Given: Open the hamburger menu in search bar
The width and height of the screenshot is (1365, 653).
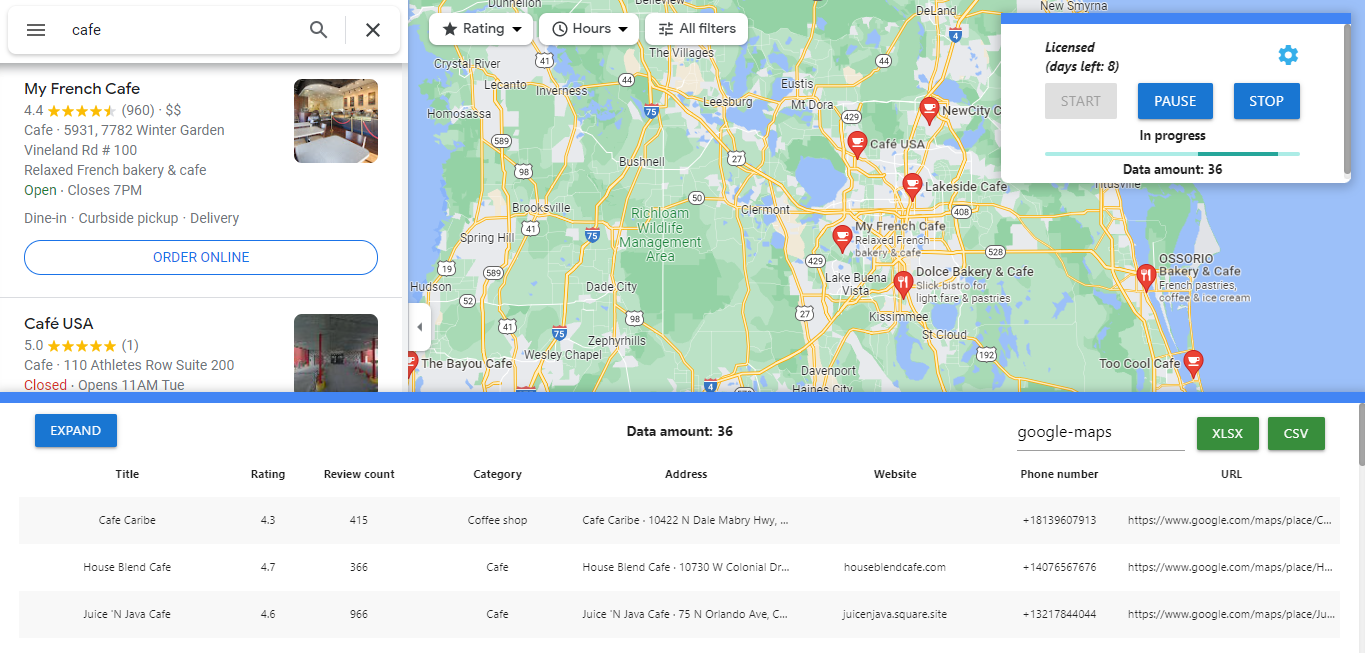Looking at the screenshot, I should click(x=36, y=30).
